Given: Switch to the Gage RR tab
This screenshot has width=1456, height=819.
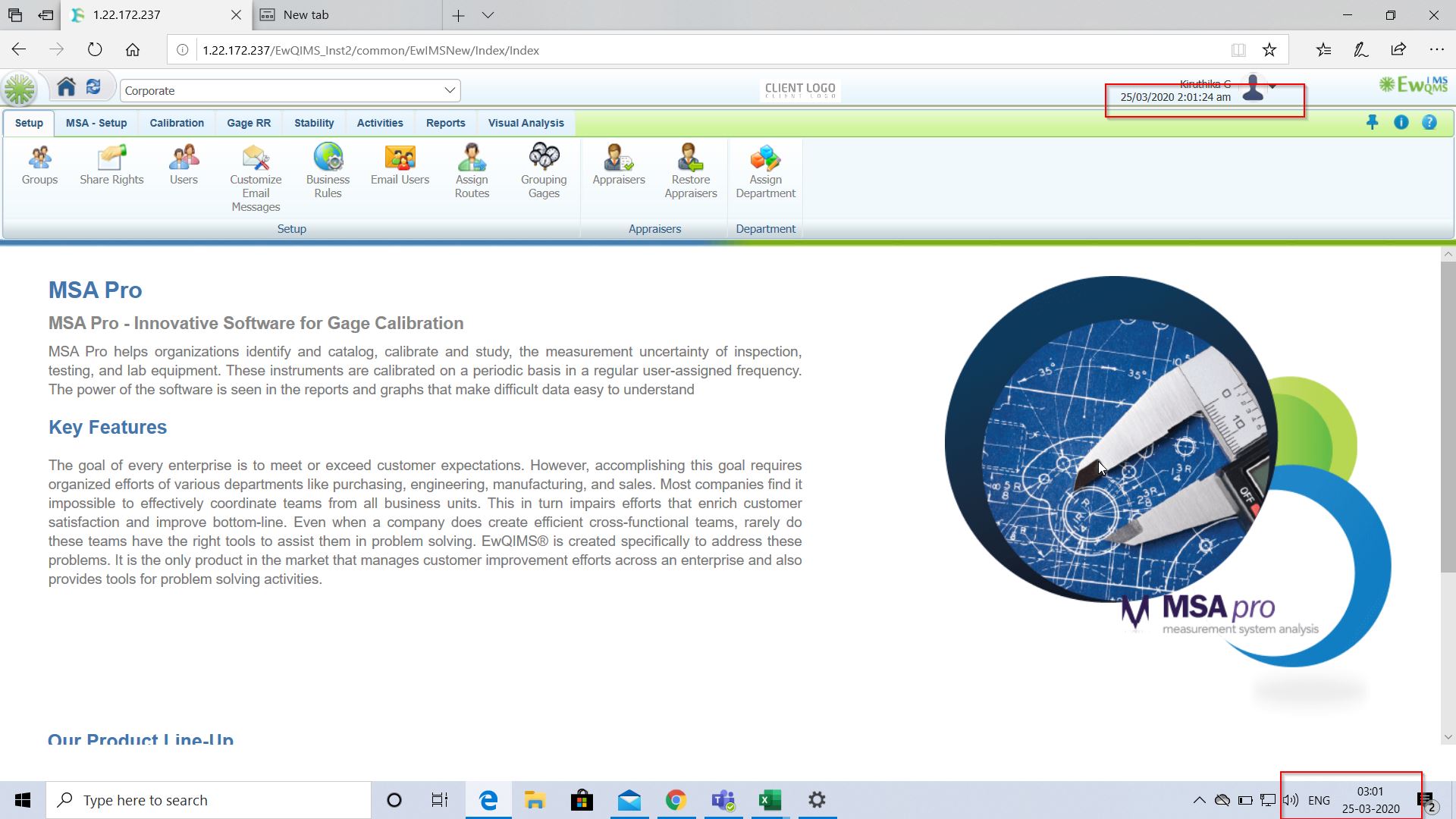Looking at the screenshot, I should [x=249, y=123].
